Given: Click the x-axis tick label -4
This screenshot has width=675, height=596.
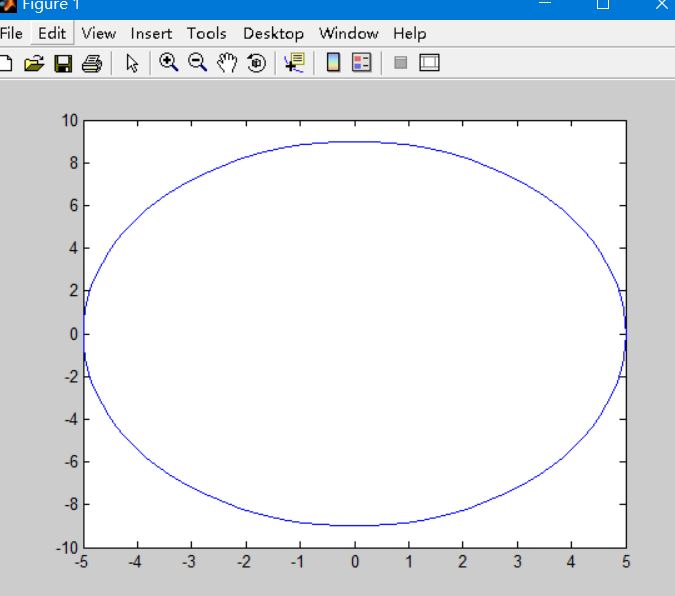Looking at the screenshot, I should coord(135,562).
